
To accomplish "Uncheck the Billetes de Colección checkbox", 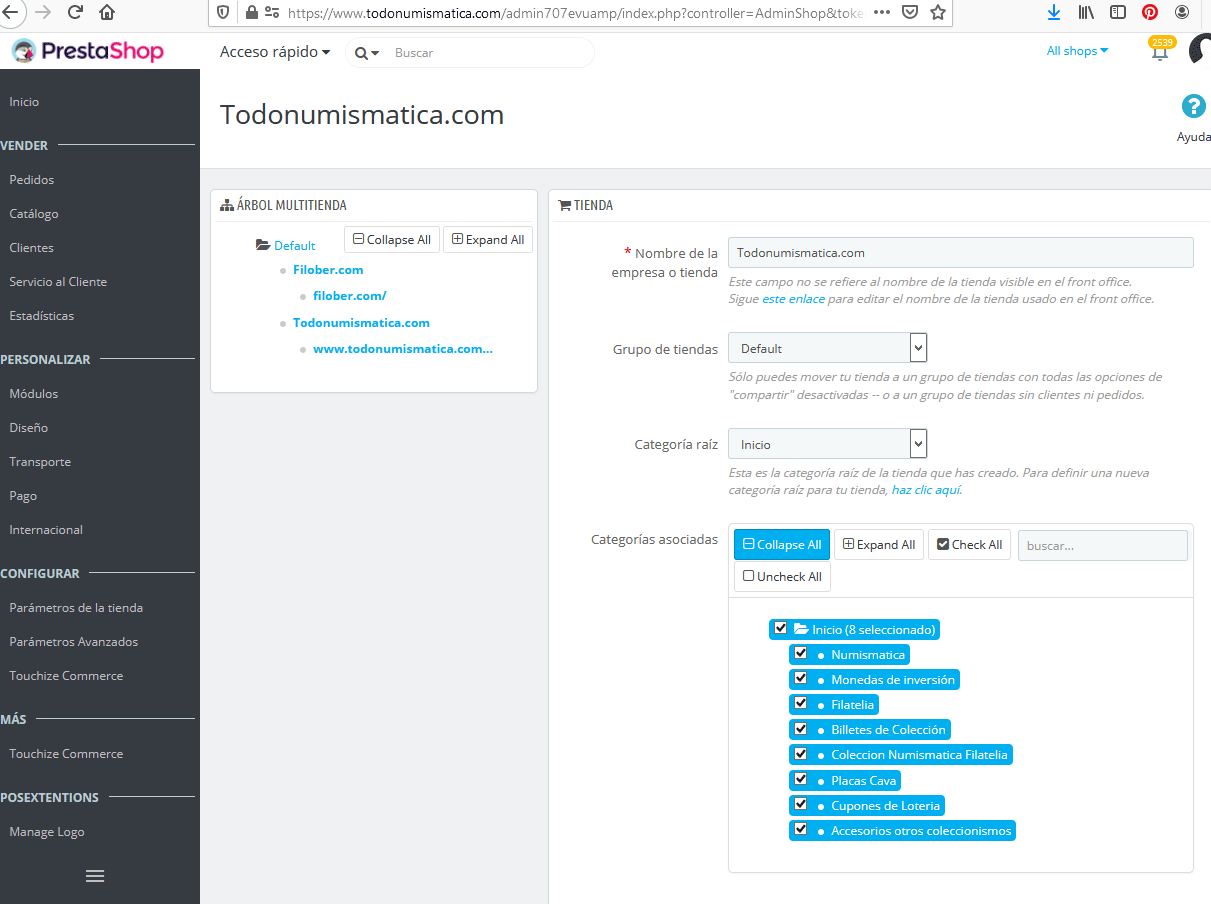I will coord(800,728).
